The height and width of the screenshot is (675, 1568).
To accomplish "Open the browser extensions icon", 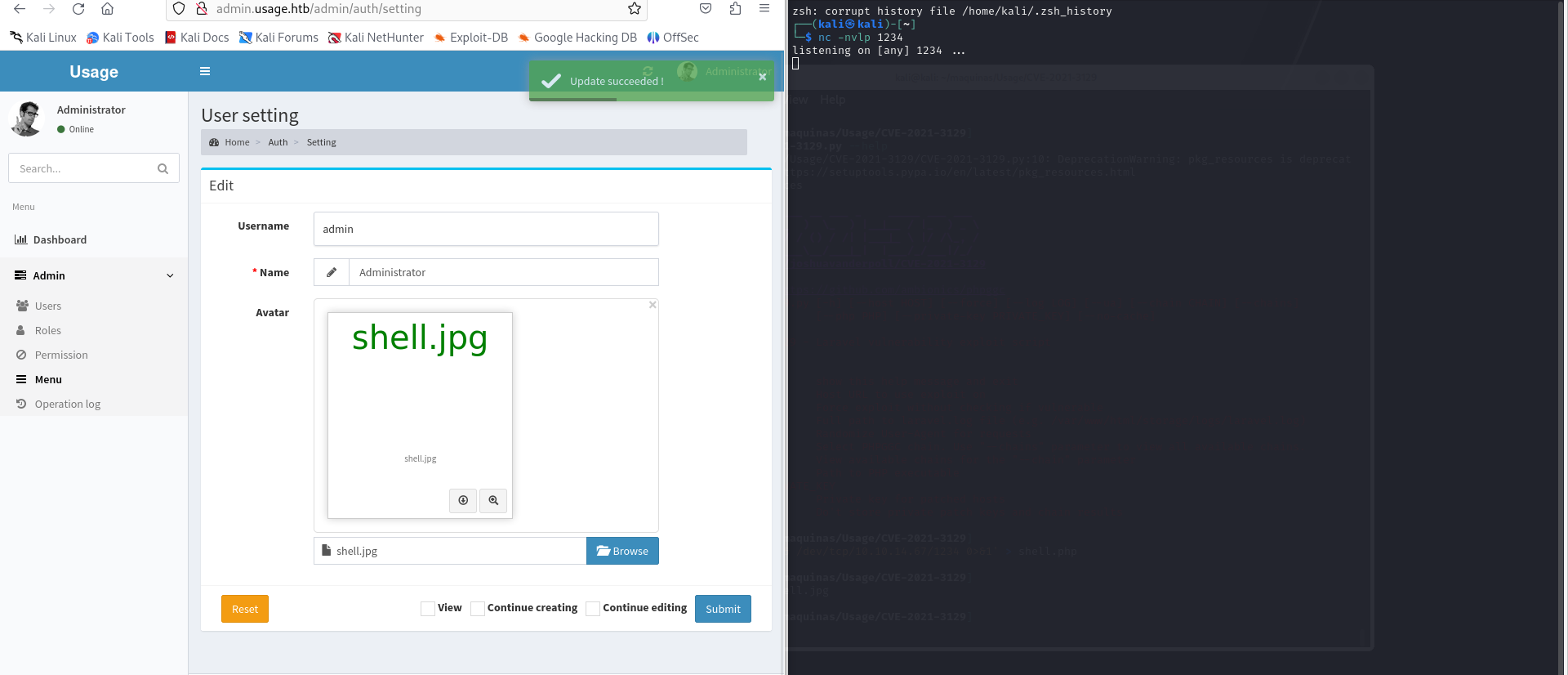I will pyautogui.click(x=735, y=9).
